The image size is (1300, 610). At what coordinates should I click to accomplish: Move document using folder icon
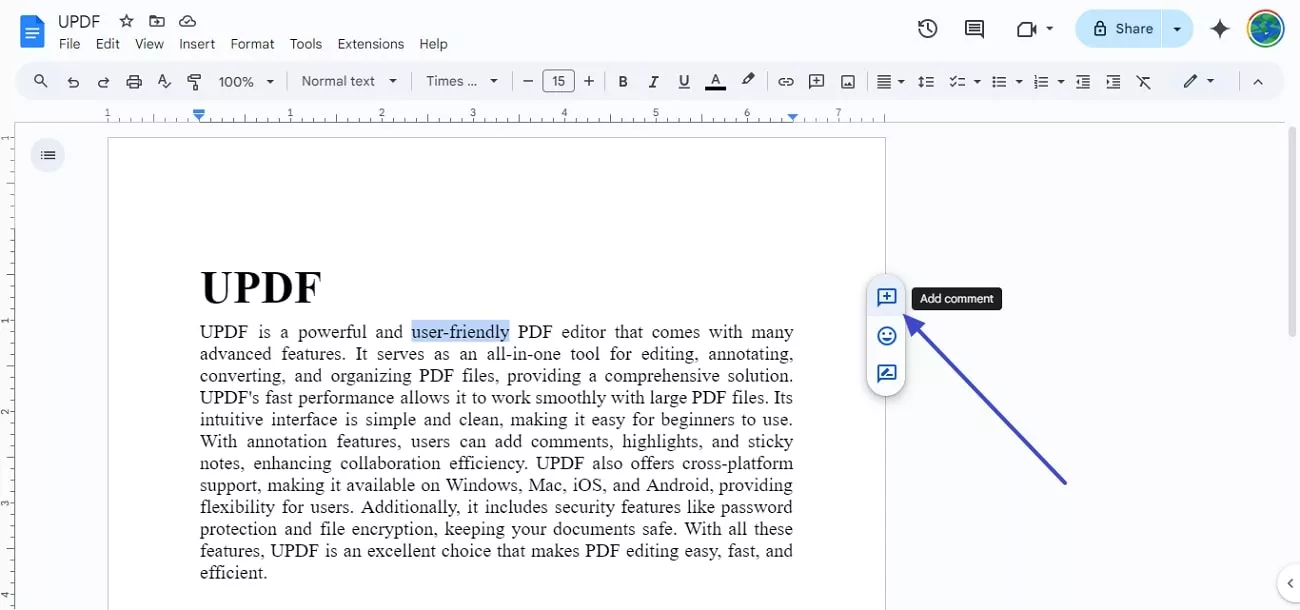[157, 21]
